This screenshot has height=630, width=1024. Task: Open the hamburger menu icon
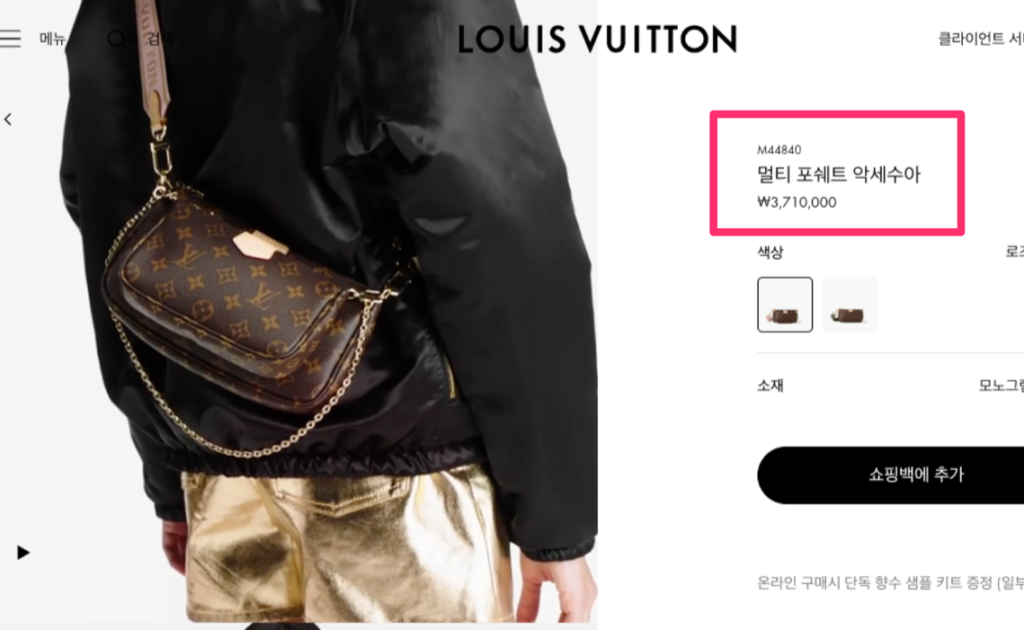click(x=10, y=39)
